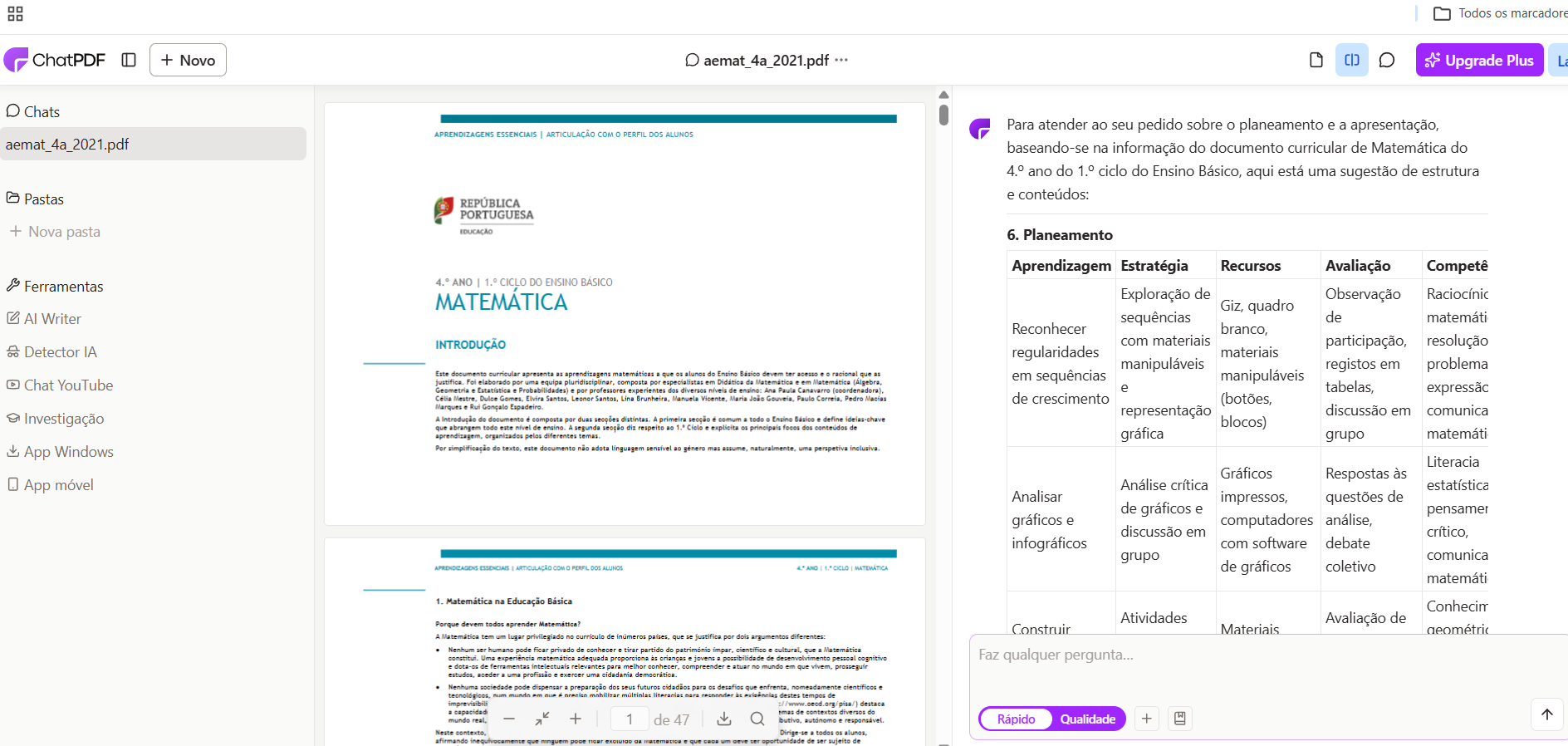Zoom out the PDF with minus icon
This screenshot has height=746, width=1568.
(x=509, y=719)
